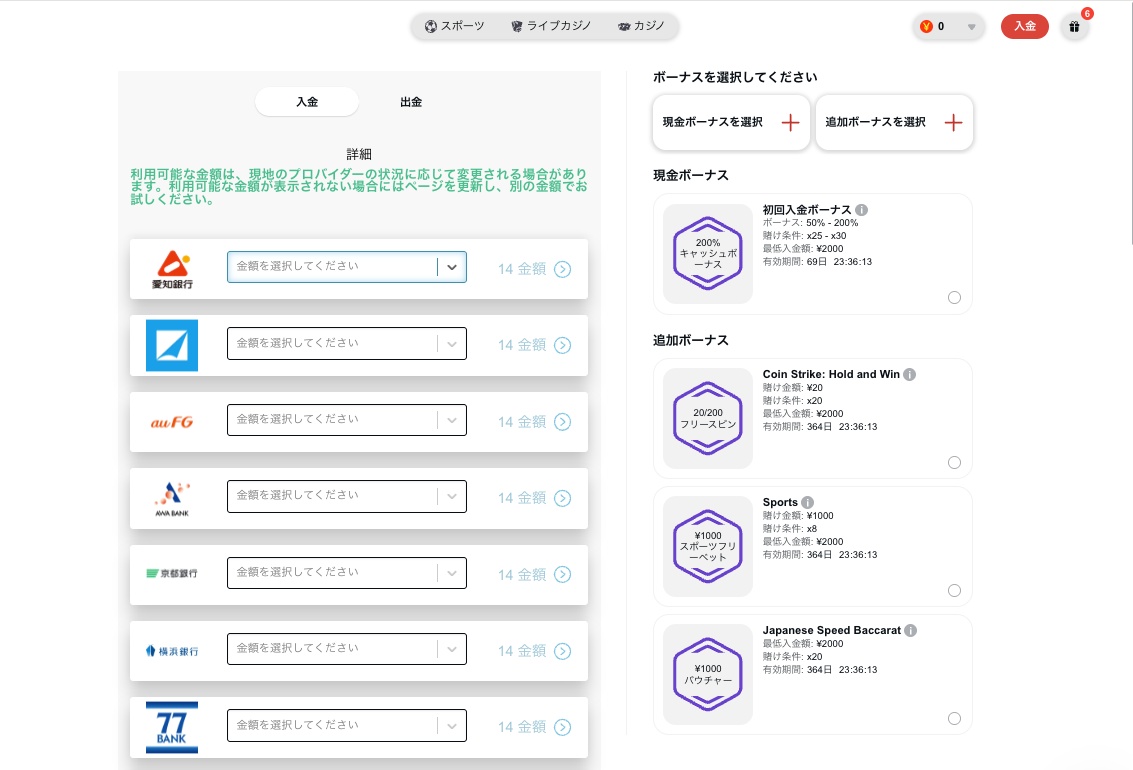Viewport: 1133px width, 770px height.
Task: Proceed arrow for AWA BANK row
Action: (562, 498)
